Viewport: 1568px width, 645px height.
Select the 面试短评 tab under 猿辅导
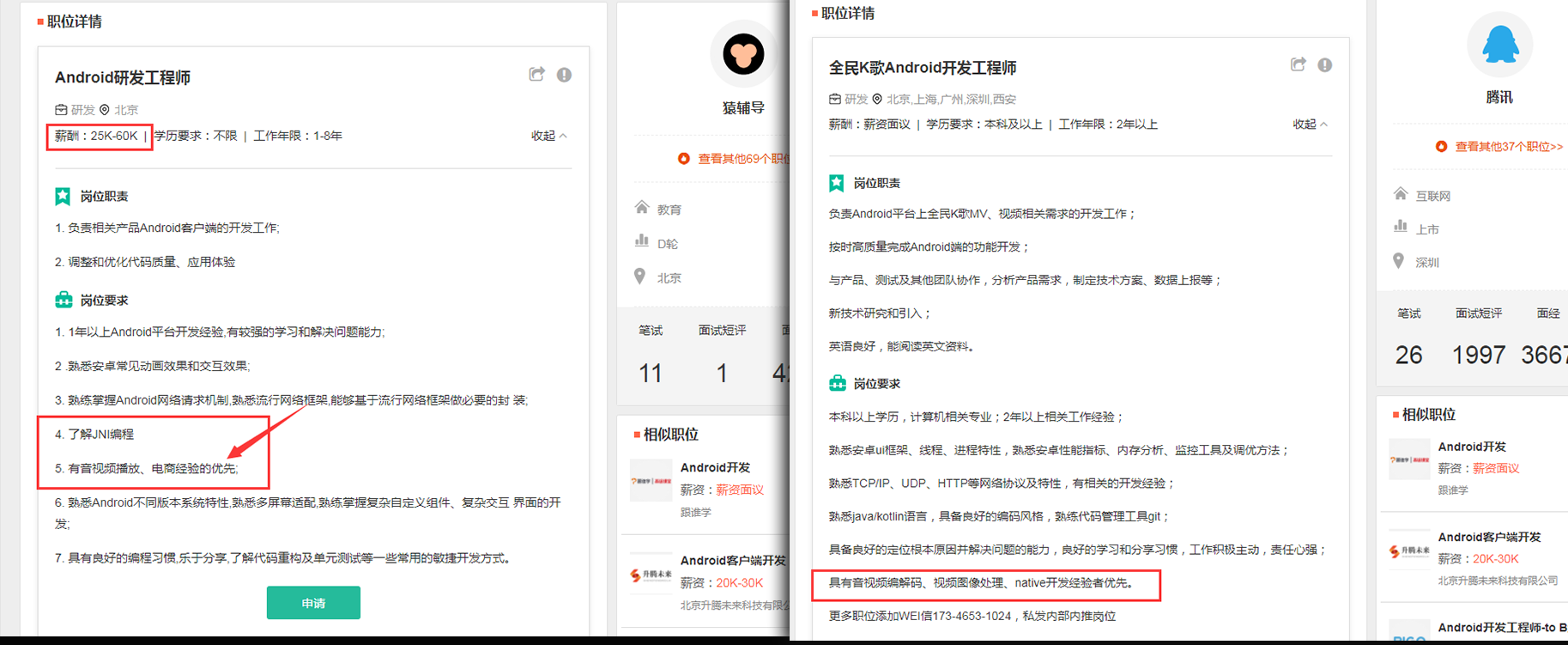click(722, 331)
